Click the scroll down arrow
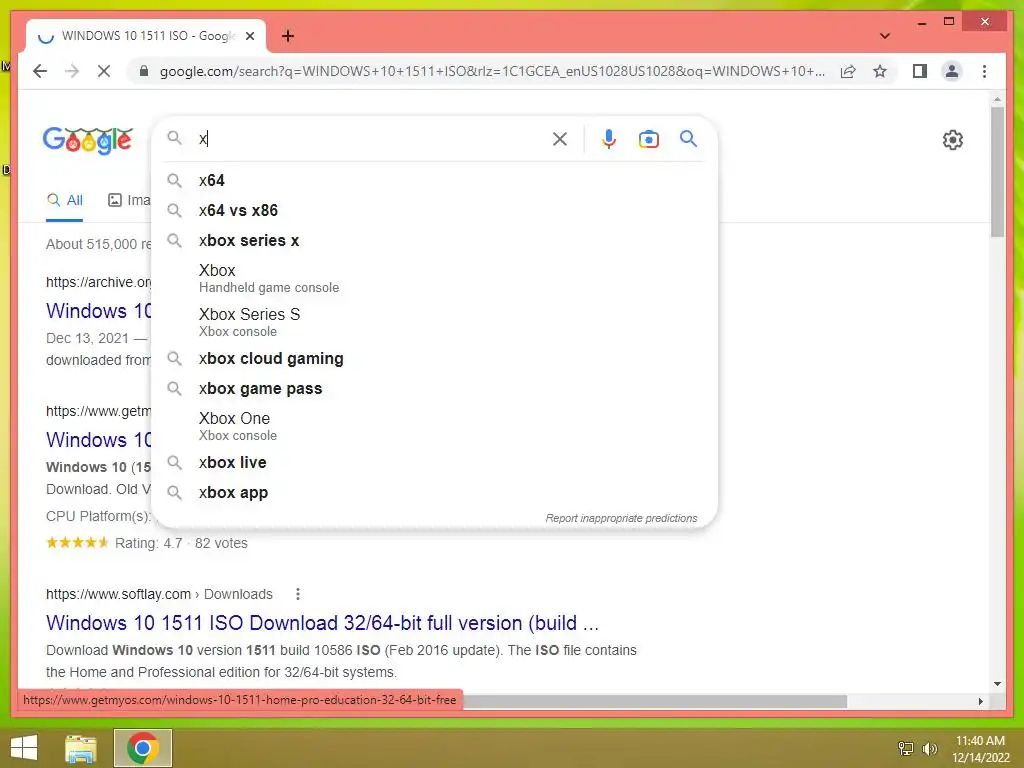 [x=997, y=684]
